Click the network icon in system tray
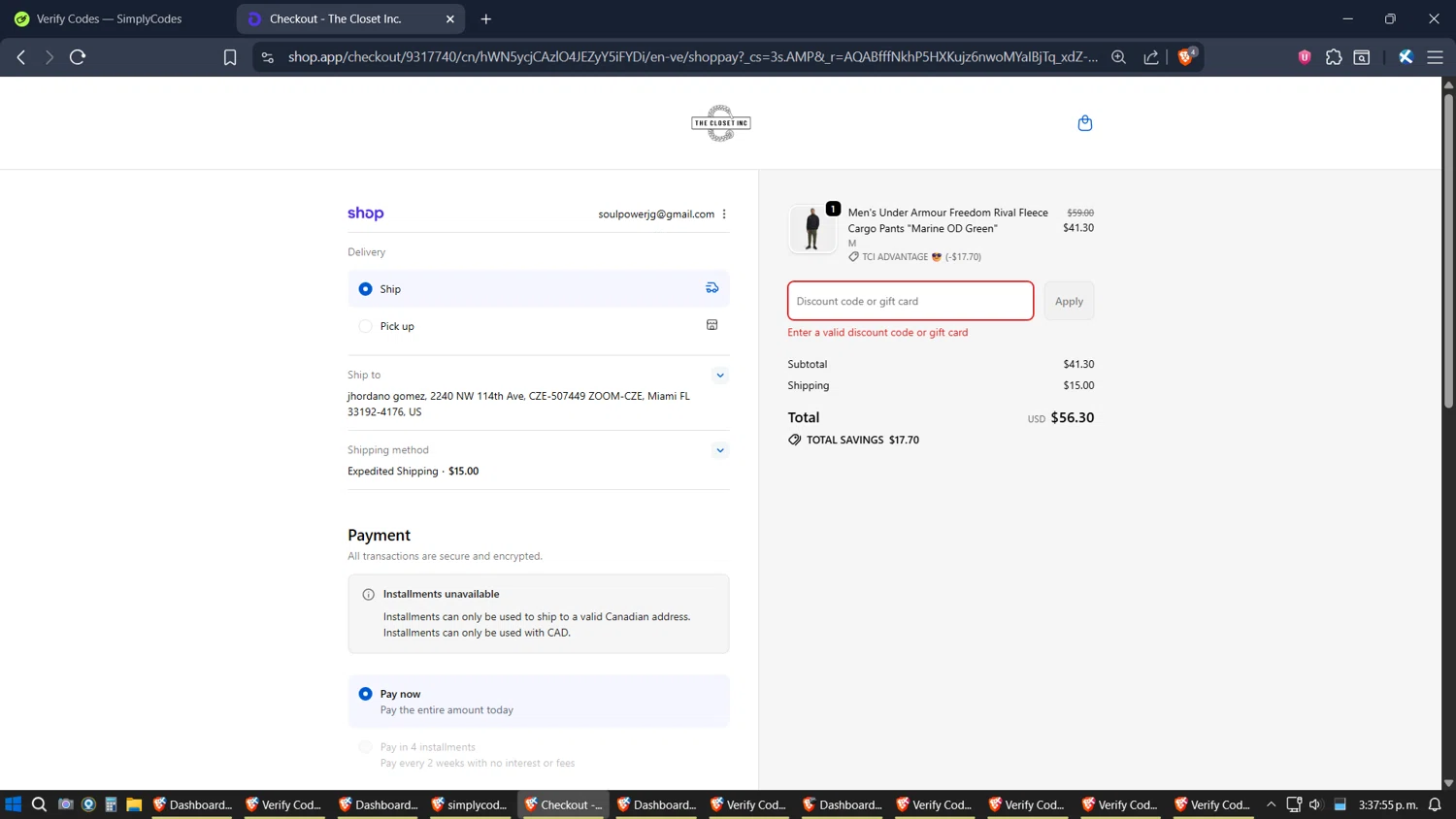 click(x=1293, y=804)
